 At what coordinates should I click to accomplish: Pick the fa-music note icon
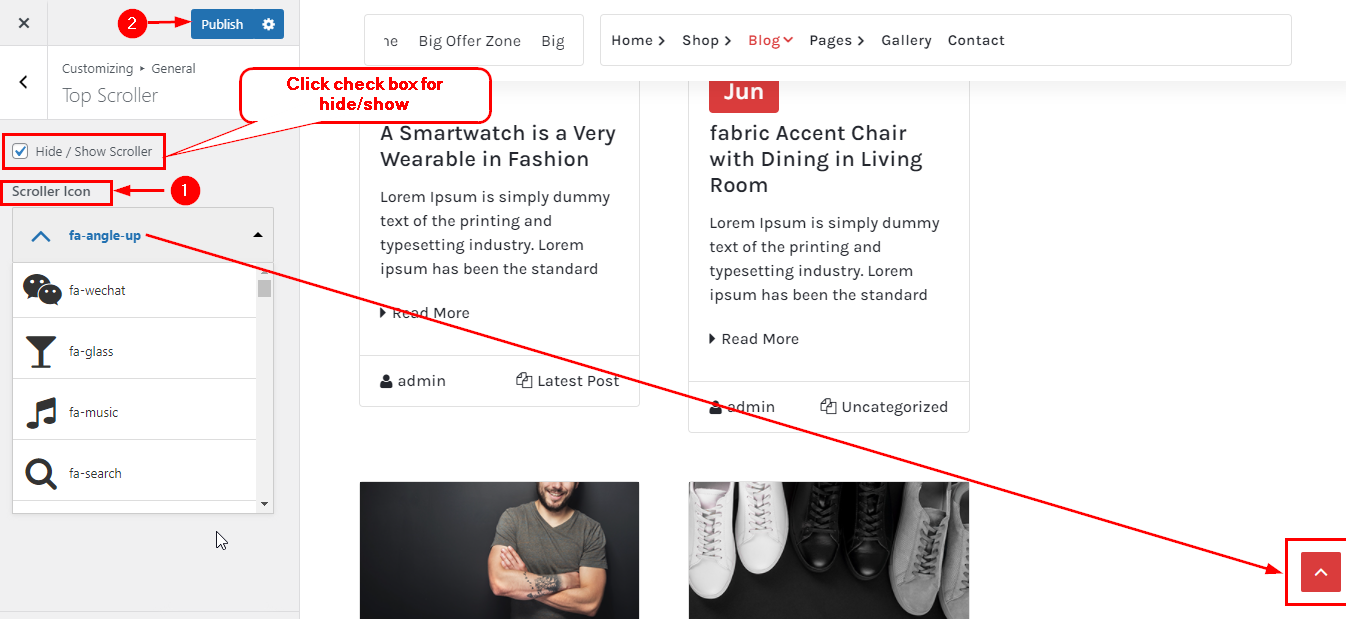click(135, 412)
